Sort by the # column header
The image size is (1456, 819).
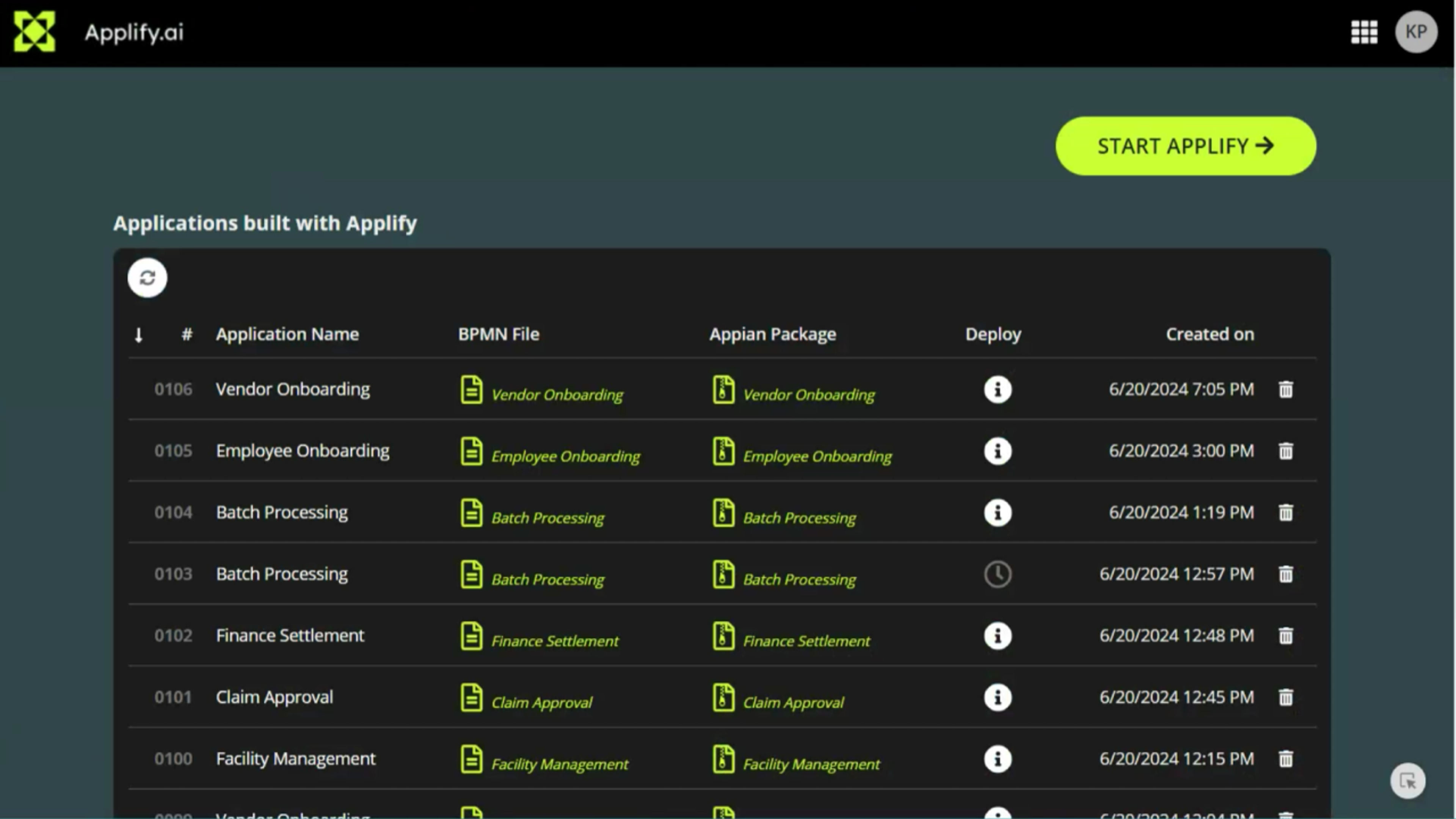click(187, 334)
